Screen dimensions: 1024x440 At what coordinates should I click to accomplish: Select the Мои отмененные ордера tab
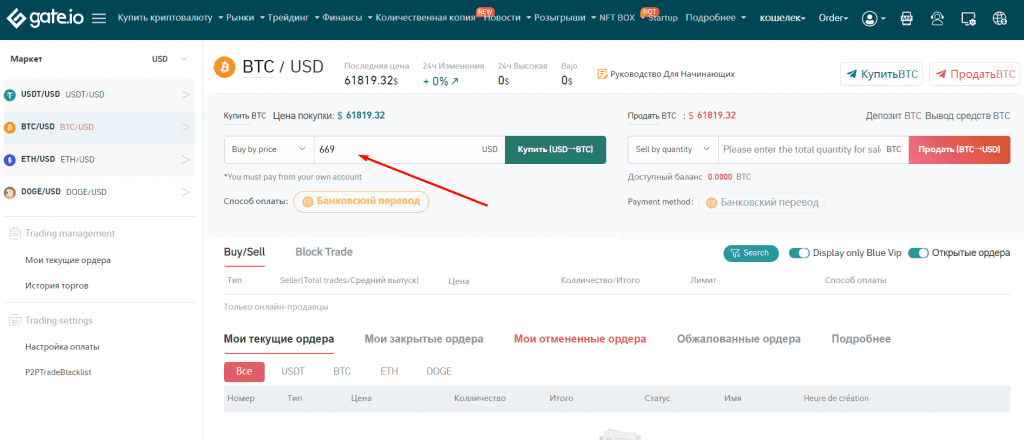(580, 339)
